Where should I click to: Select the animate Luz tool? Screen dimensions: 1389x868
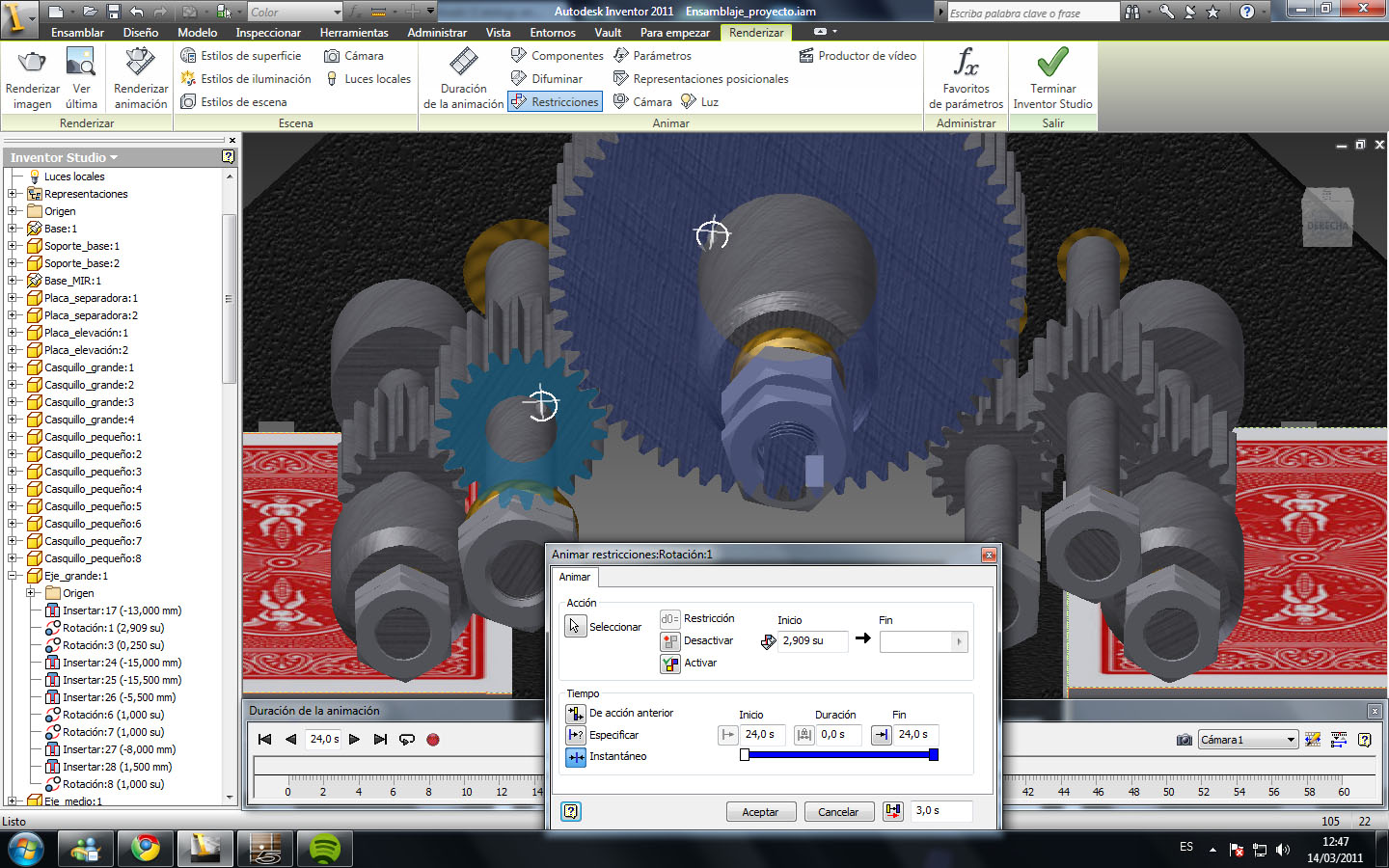pos(700,102)
